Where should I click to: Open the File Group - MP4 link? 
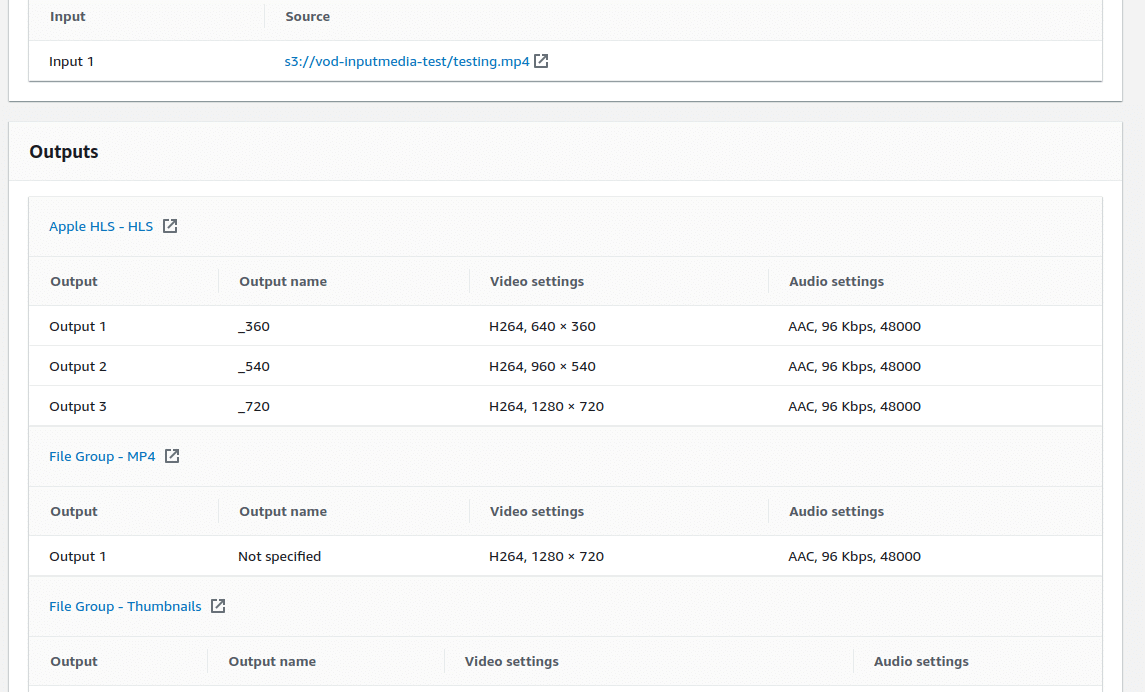(102, 456)
